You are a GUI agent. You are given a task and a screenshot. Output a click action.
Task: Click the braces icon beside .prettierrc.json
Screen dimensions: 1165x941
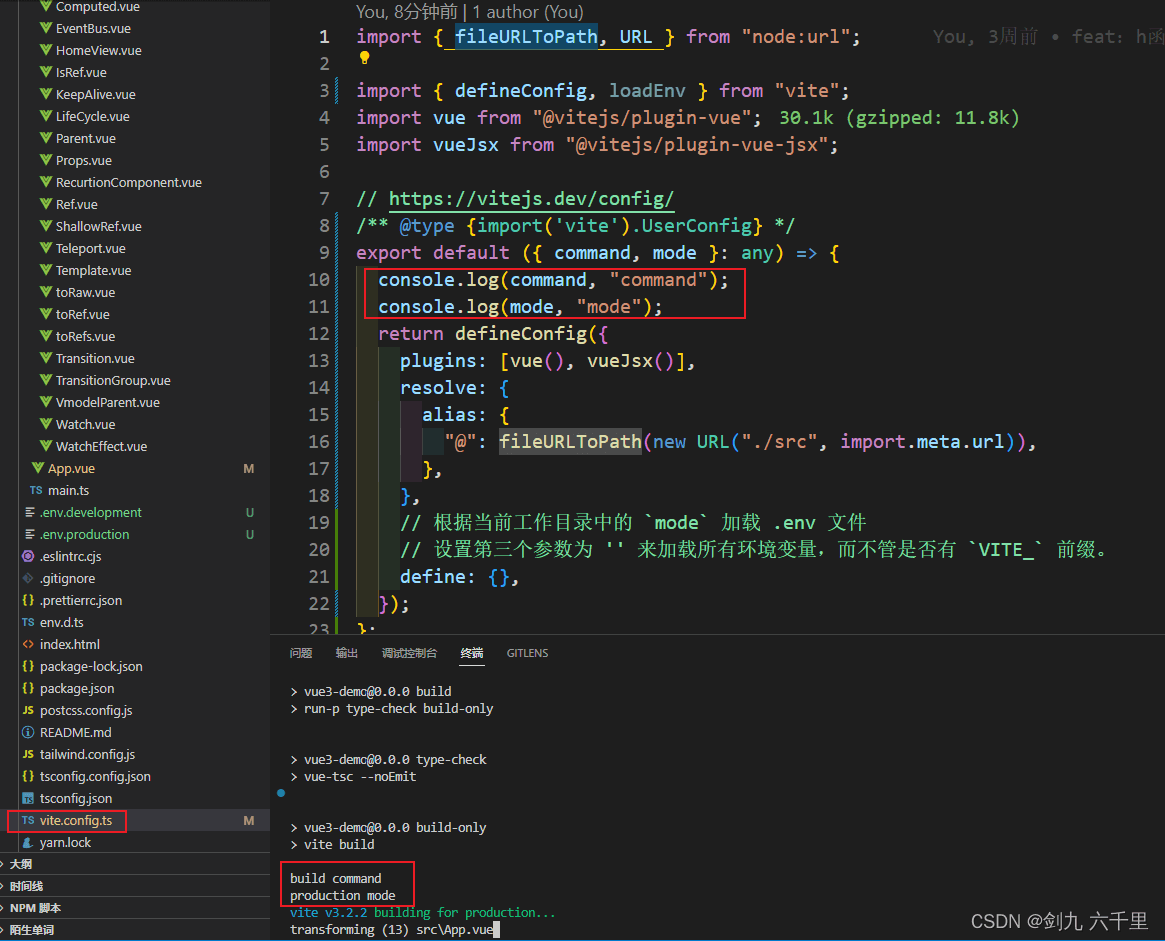pos(28,600)
